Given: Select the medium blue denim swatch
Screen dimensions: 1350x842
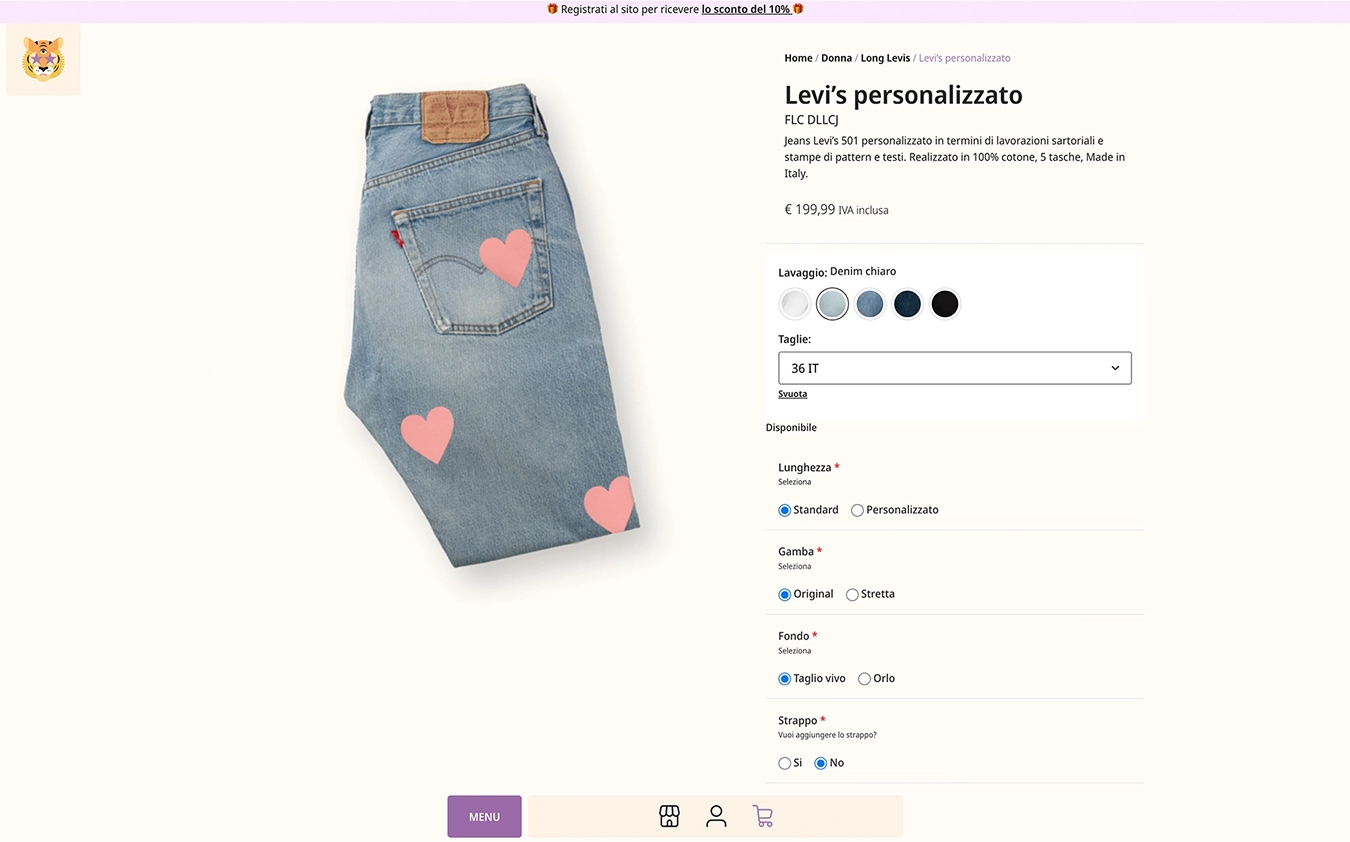Looking at the screenshot, I should 870,303.
